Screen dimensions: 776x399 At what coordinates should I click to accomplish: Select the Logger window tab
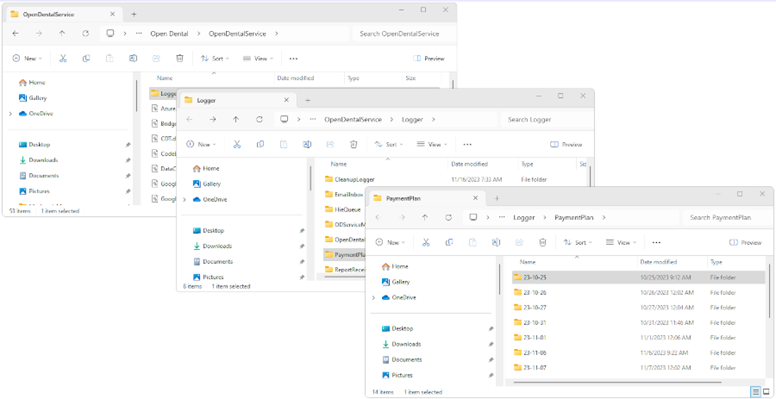pos(238,100)
